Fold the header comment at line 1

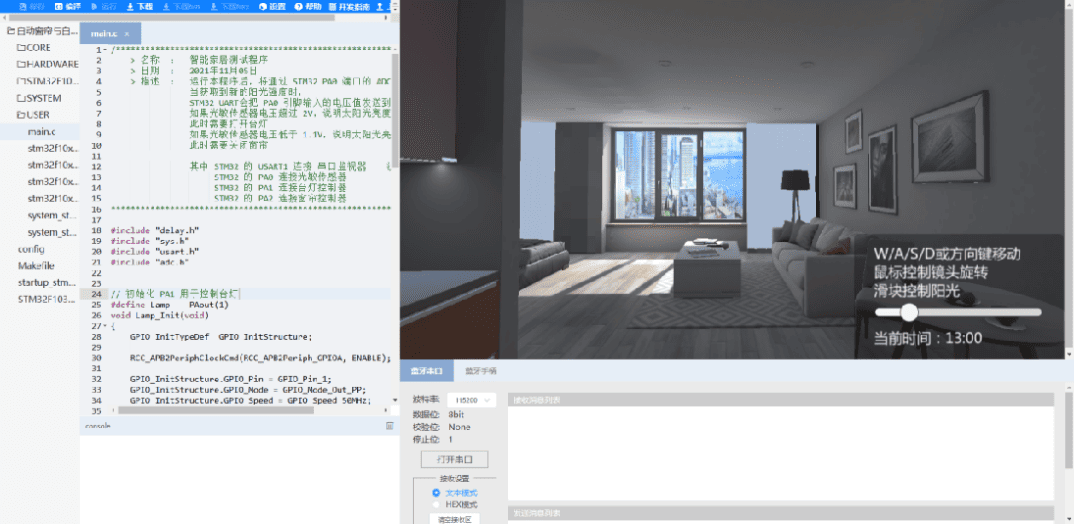[104, 49]
